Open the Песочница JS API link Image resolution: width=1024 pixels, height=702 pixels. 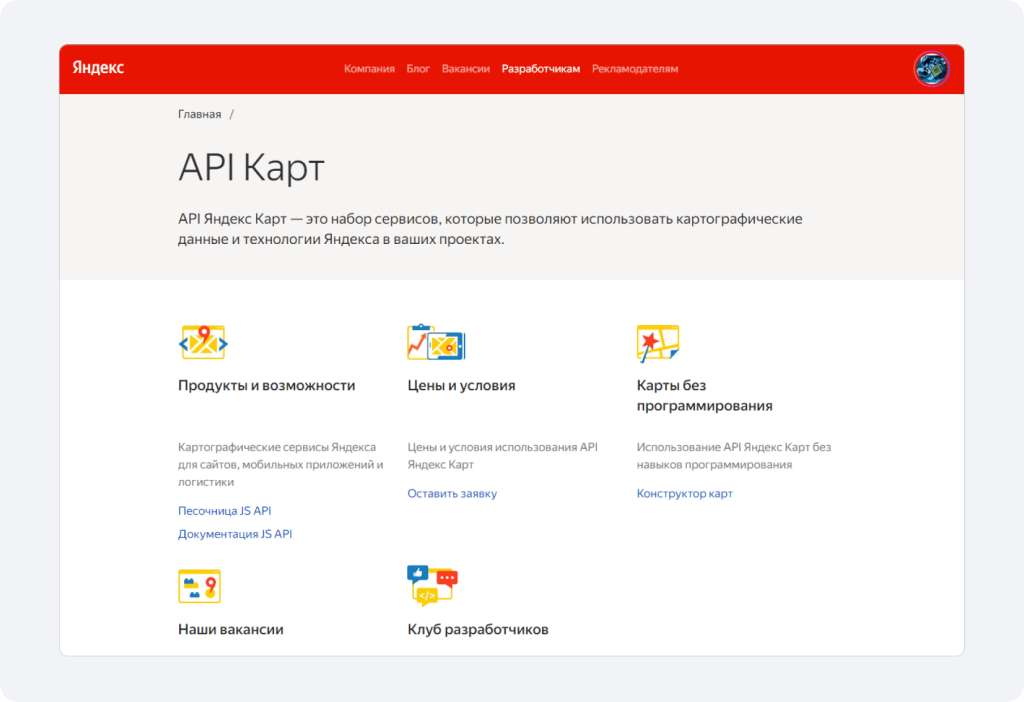pos(225,511)
